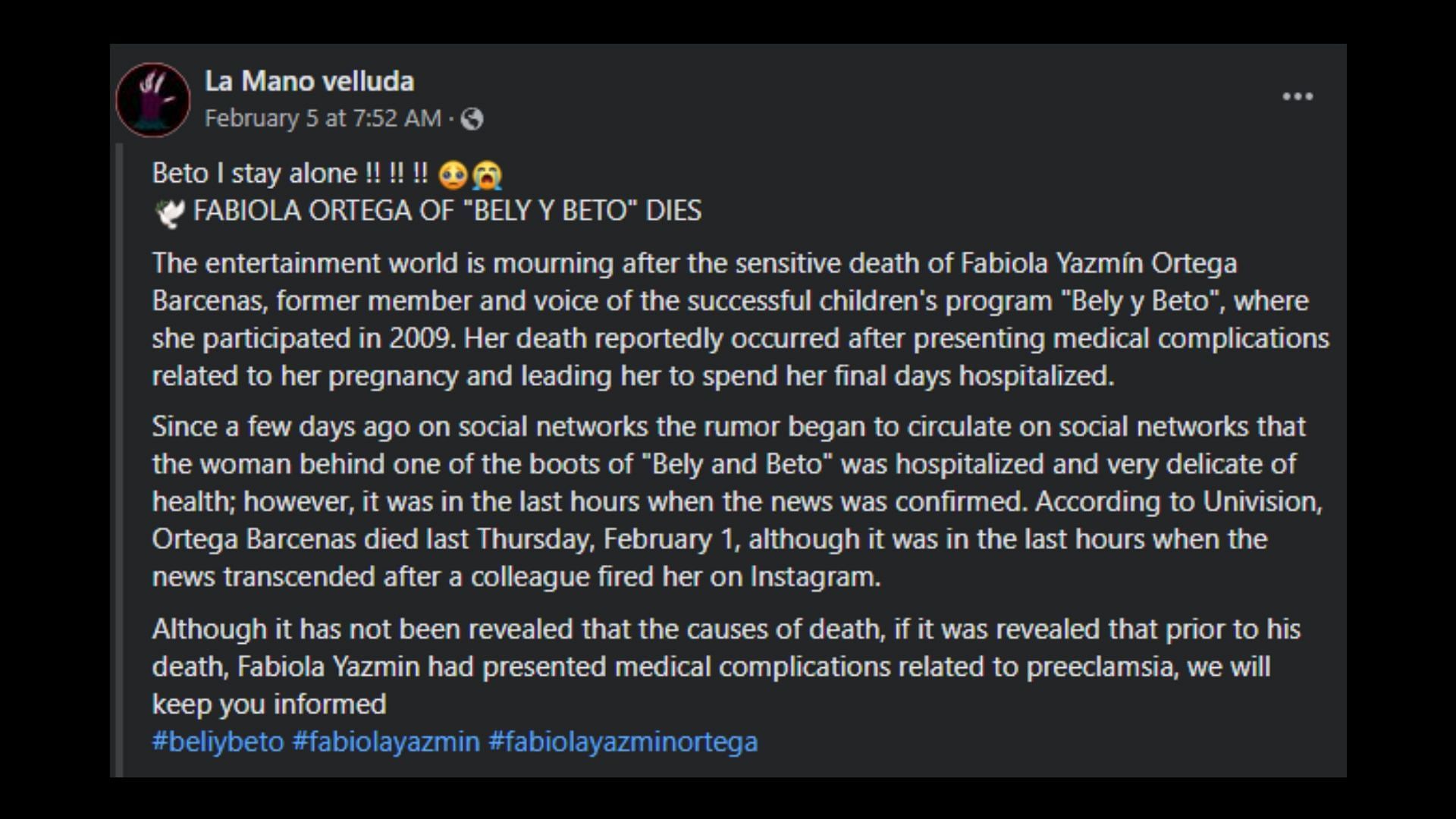Open the La Mano velluda page name
This screenshot has height=819, width=1456.
point(309,81)
